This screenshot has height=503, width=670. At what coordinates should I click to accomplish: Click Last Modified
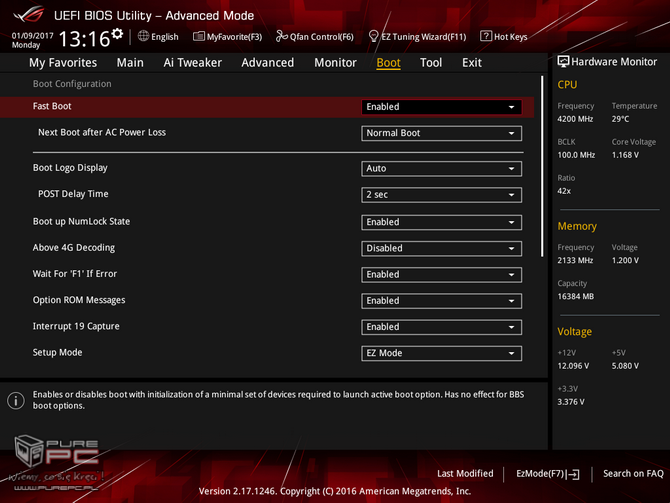pos(465,474)
